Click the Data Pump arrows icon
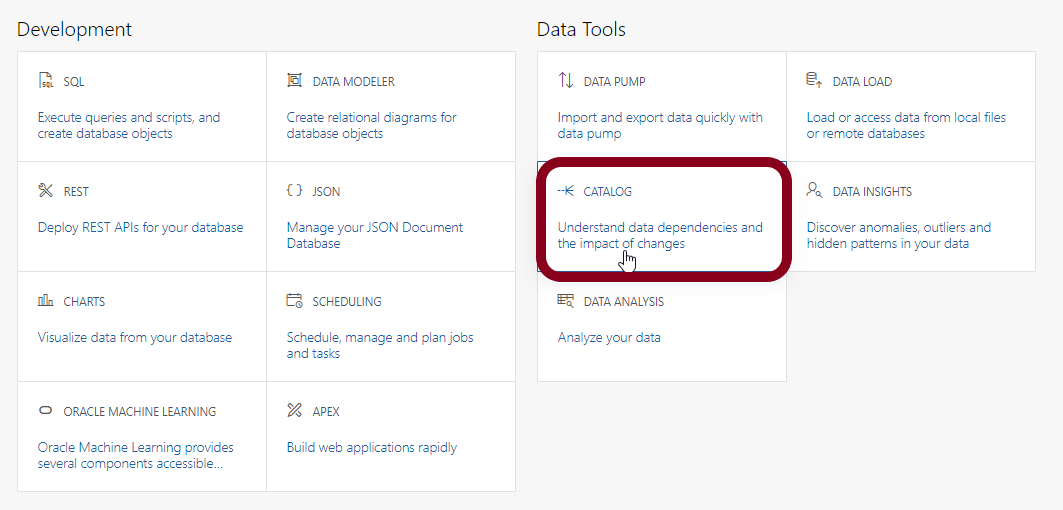The height and width of the screenshot is (510, 1063). coord(566,81)
